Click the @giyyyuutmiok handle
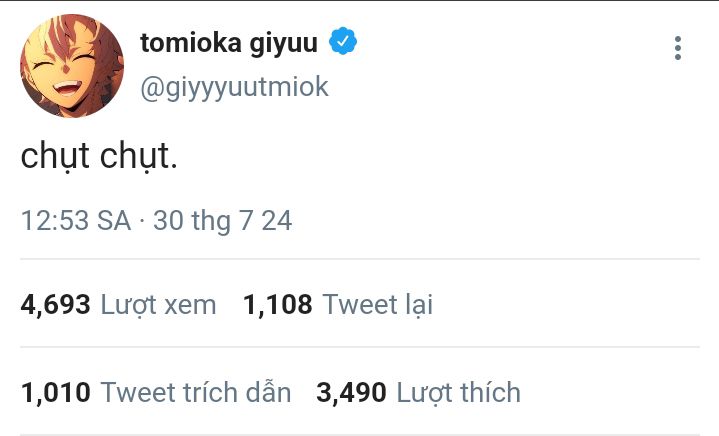The image size is (719, 436). [x=234, y=87]
